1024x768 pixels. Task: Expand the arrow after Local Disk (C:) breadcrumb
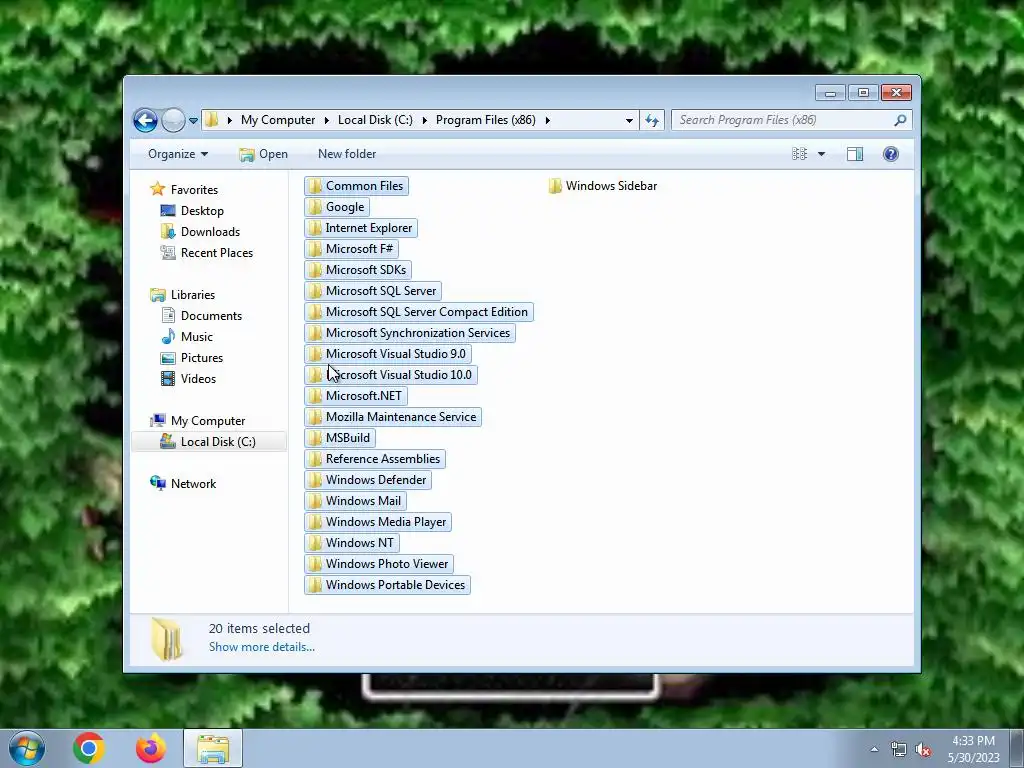pos(424,120)
